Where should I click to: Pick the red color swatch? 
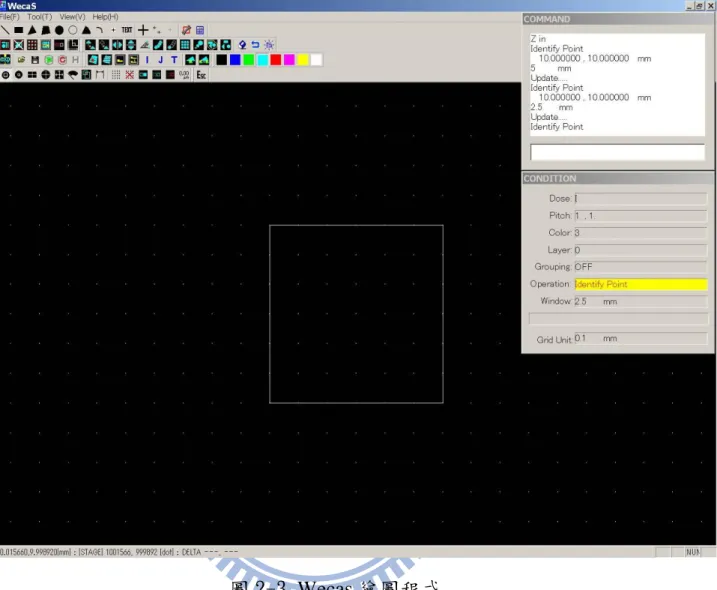[276, 60]
